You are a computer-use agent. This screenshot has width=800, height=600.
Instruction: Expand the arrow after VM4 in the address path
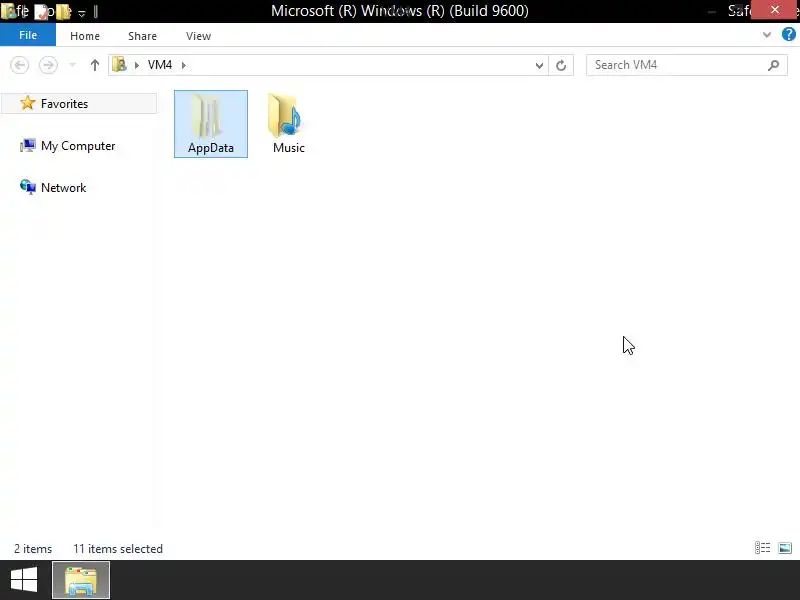tap(184, 65)
